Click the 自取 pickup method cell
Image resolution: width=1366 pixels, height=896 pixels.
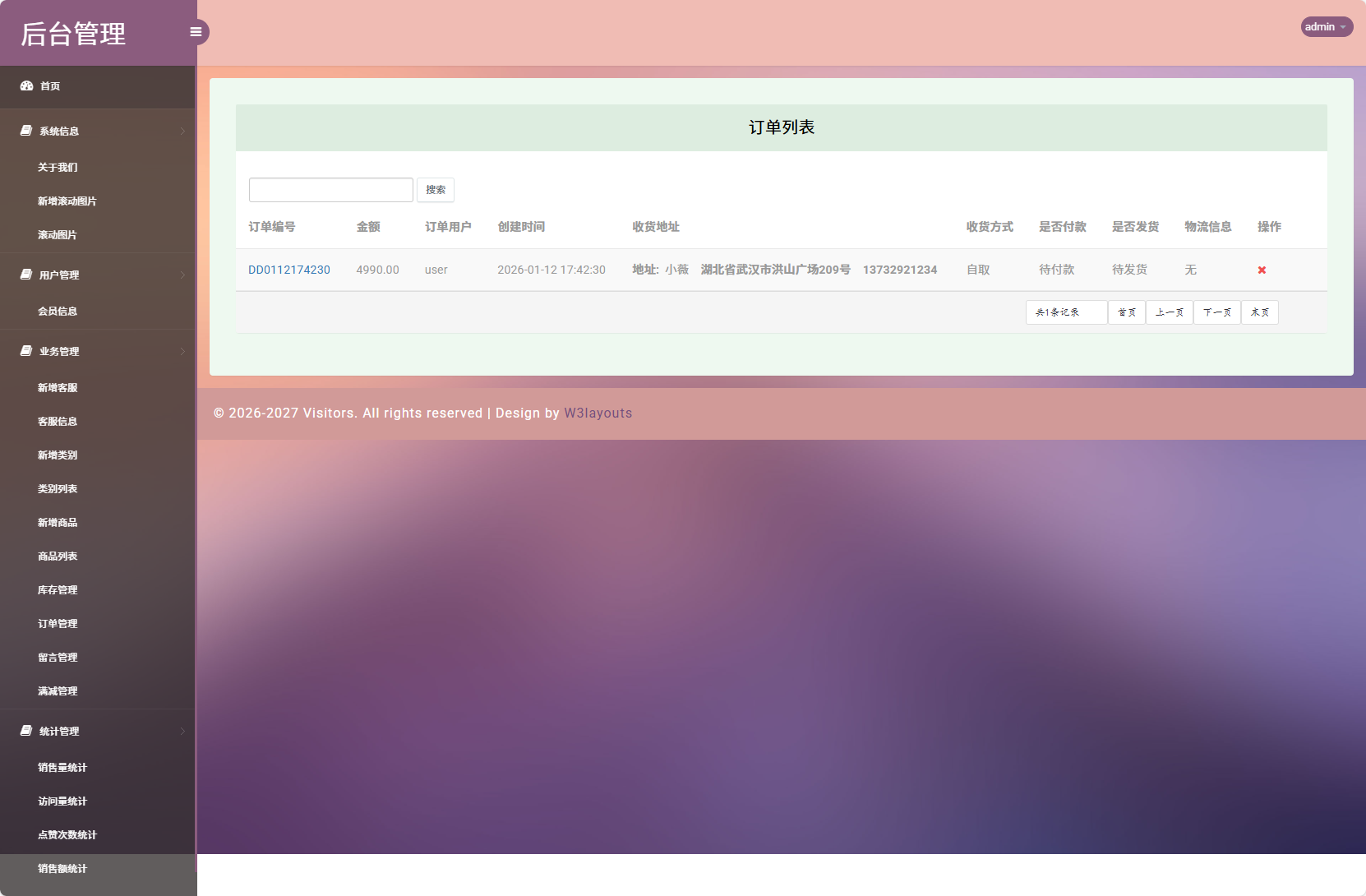click(978, 270)
